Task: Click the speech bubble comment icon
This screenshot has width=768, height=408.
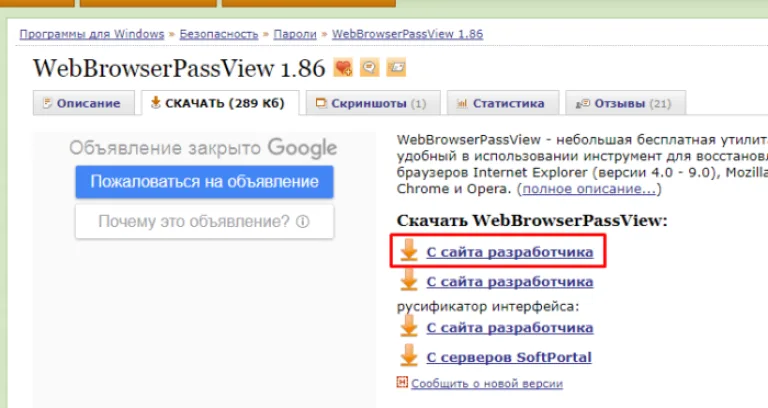Action: point(370,68)
